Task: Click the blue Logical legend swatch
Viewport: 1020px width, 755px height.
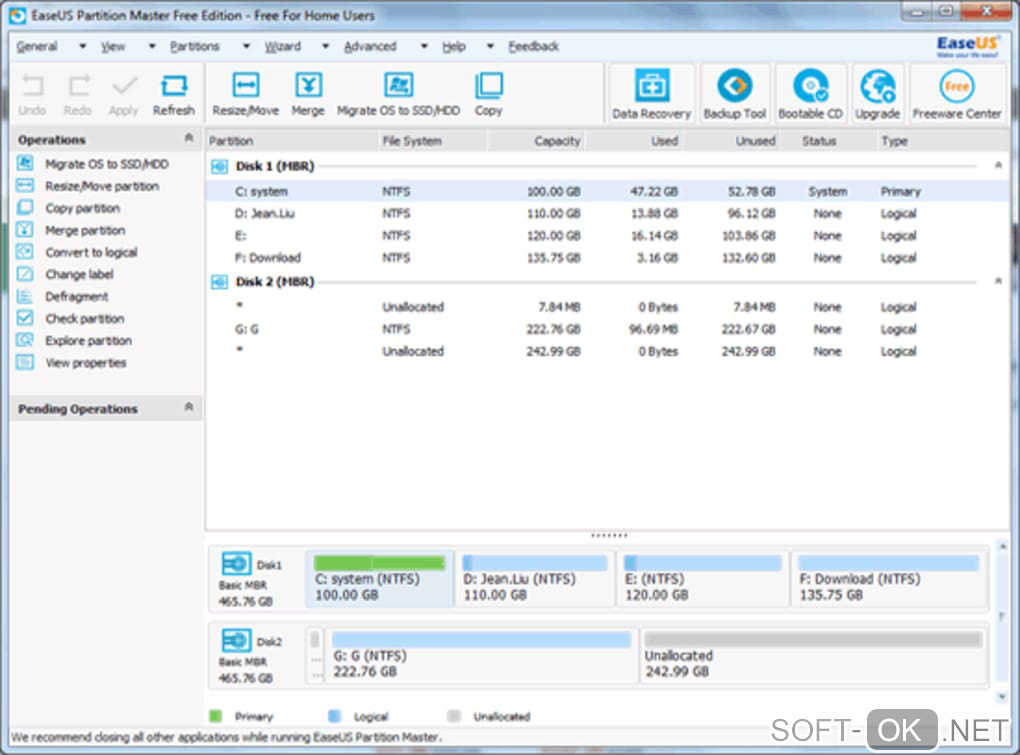Action: point(334,716)
